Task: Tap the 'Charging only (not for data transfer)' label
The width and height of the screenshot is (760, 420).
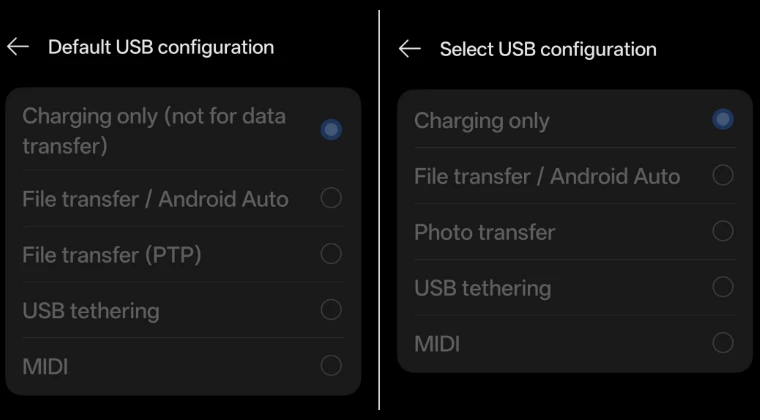Action: (x=154, y=130)
